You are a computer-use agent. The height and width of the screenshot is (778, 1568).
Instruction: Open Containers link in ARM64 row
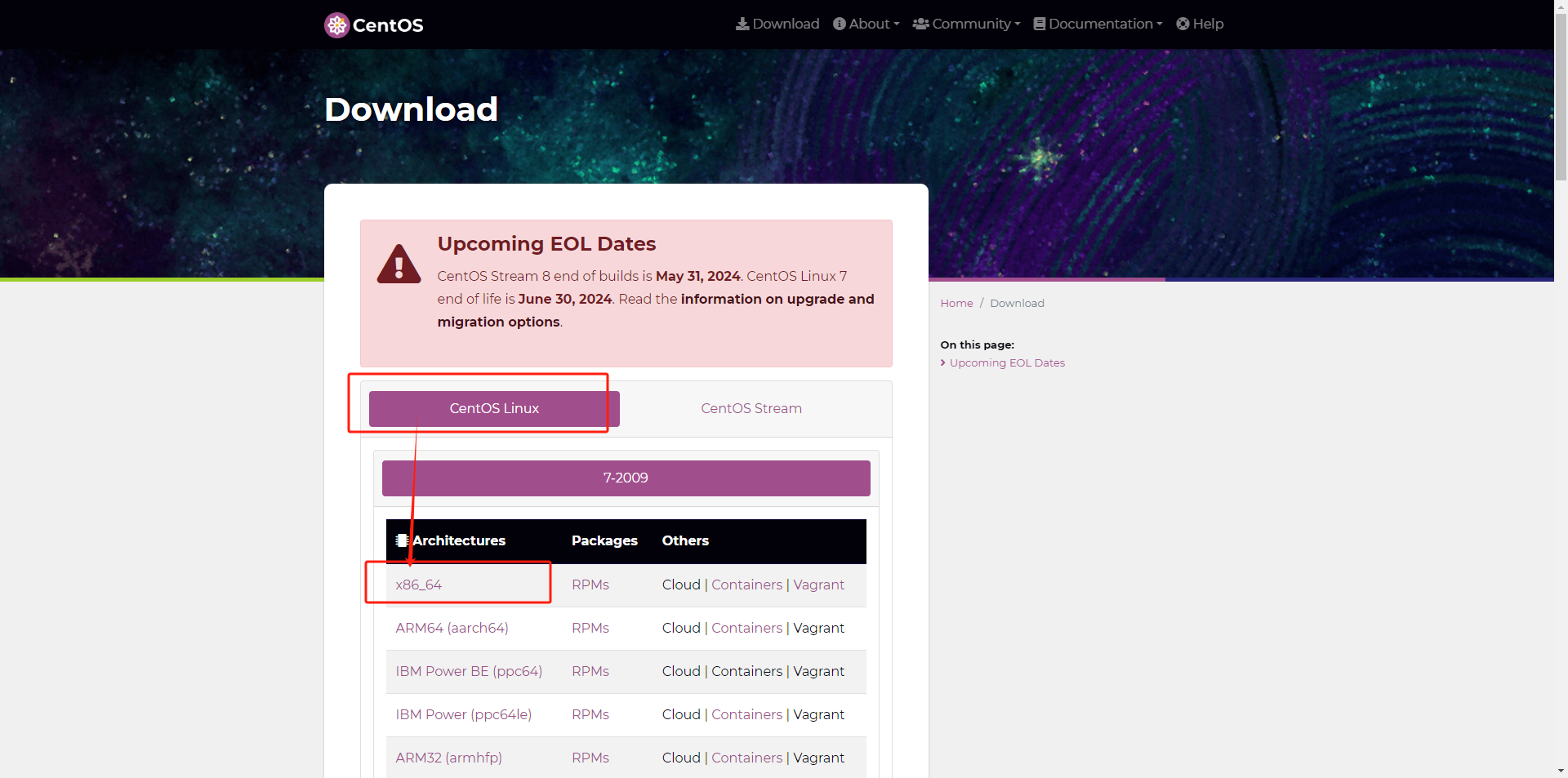(x=746, y=629)
